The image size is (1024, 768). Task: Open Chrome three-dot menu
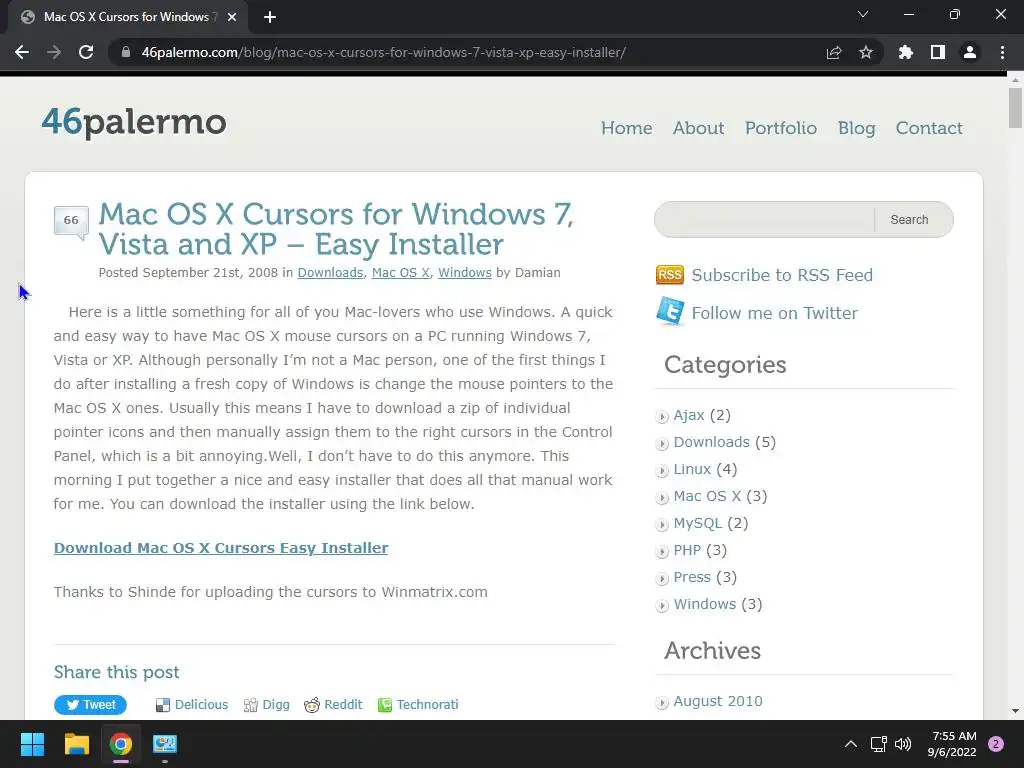[1002, 52]
